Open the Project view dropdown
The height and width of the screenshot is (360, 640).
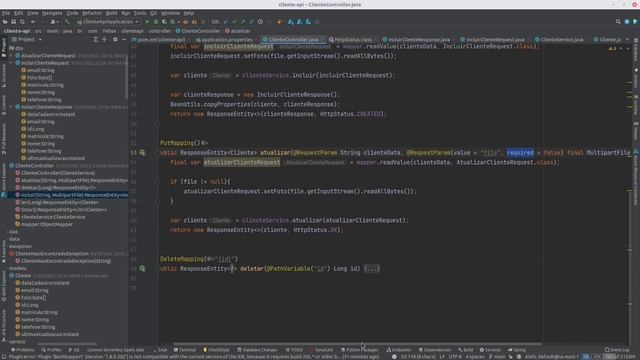pyautogui.click(x=27, y=40)
